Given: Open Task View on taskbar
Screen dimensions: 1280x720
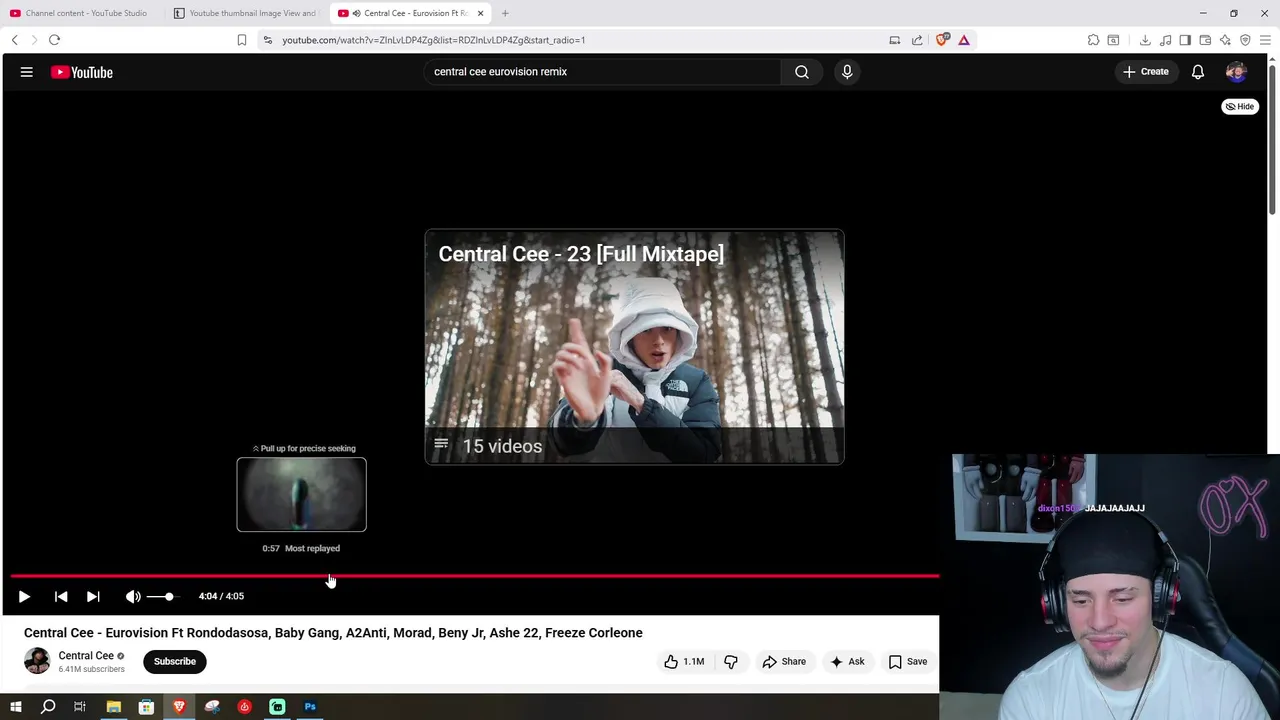Looking at the screenshot, I should point(80,707).
